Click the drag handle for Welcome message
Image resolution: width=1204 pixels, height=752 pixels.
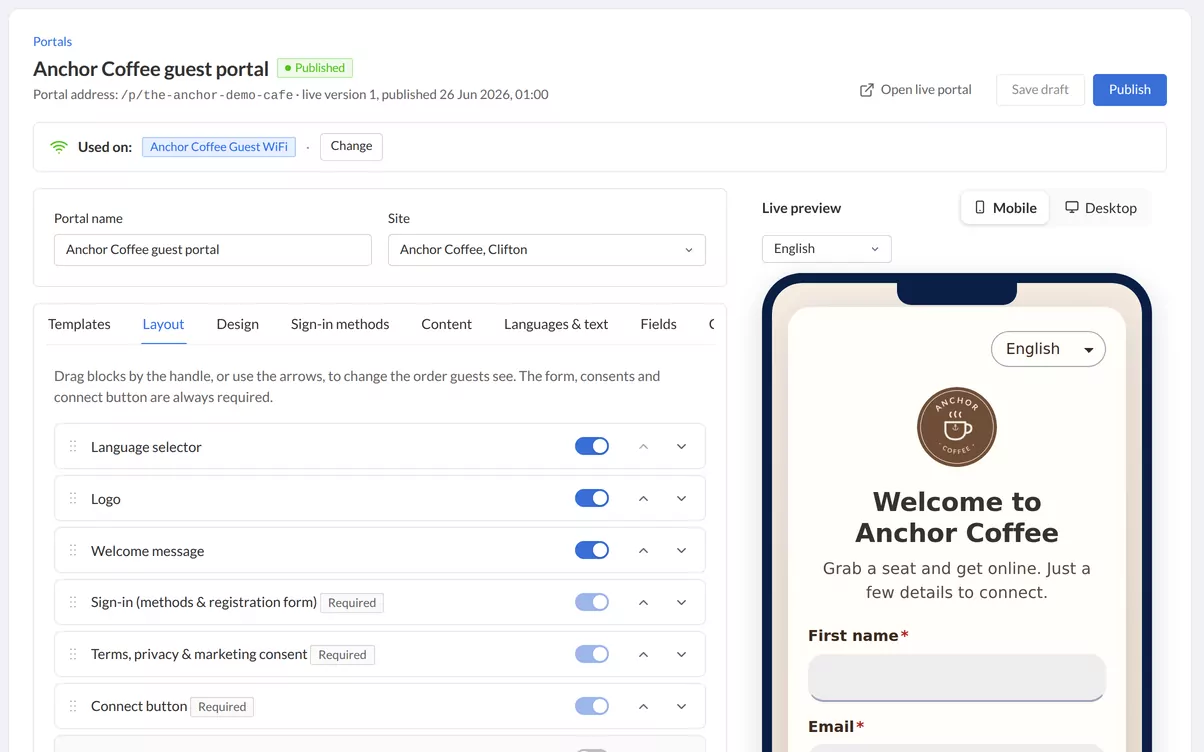pyautogui.click(x=73, y=550)
